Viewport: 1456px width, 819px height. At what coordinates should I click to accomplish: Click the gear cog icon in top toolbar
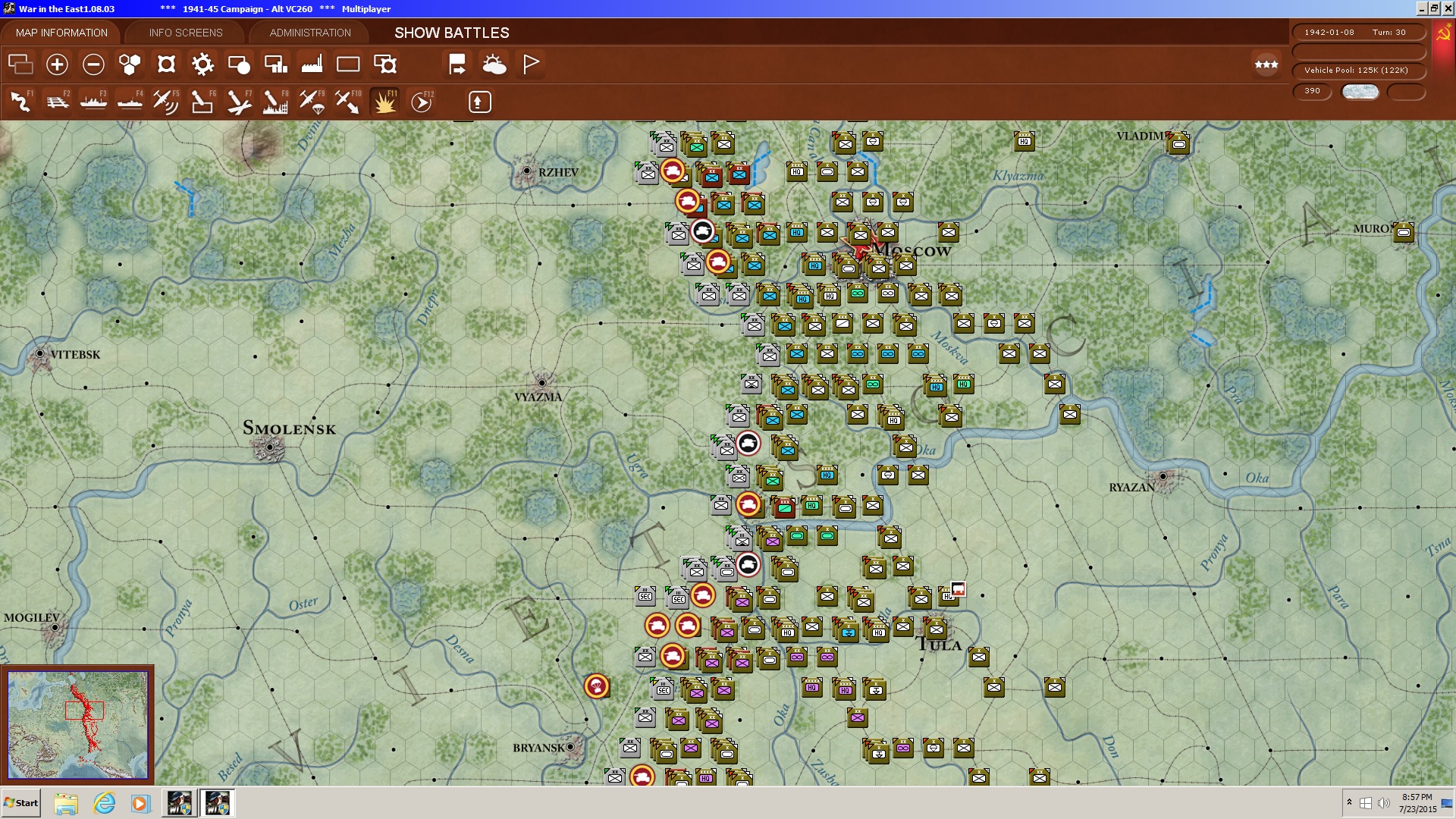coord(202,64)
